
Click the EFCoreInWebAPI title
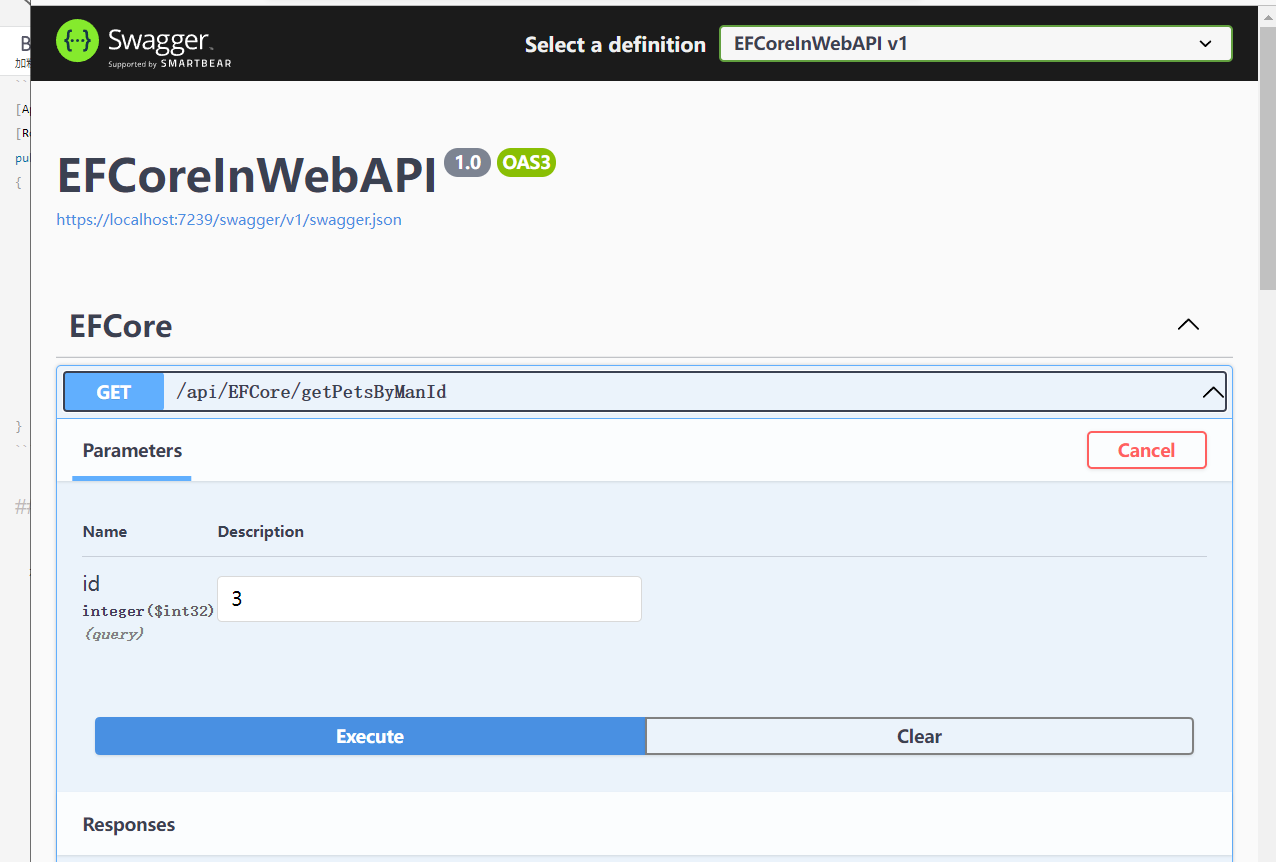point(247,176)
